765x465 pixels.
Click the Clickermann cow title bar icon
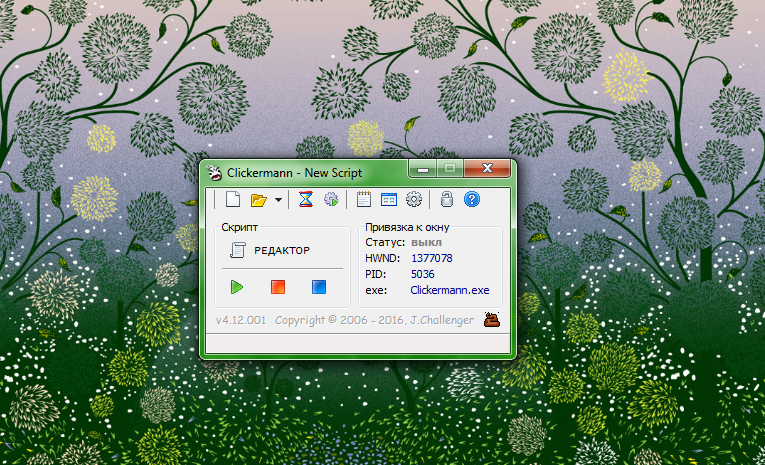click(x=215, y=172)
